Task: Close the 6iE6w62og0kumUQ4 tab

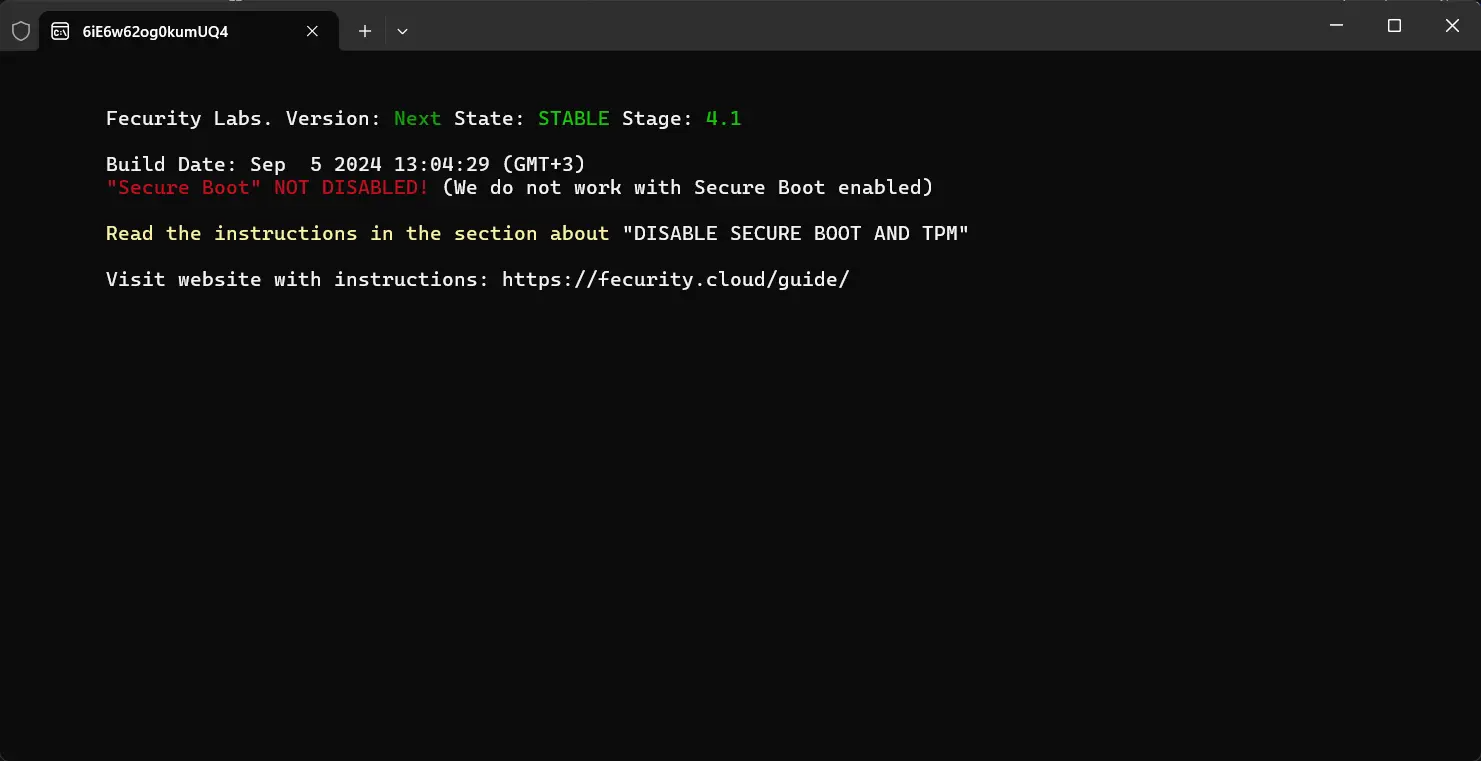Action: click(x=312, y=31)
